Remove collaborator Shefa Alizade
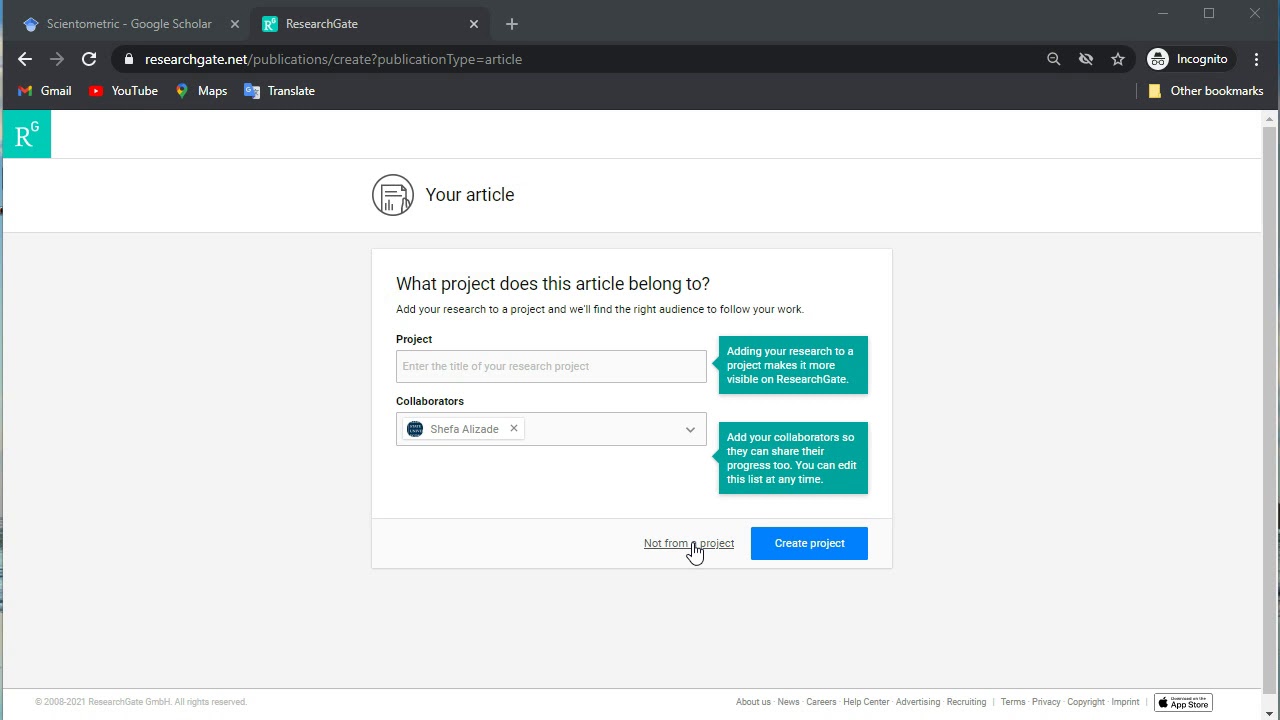The image size is (1280, 720). point(514,428)
